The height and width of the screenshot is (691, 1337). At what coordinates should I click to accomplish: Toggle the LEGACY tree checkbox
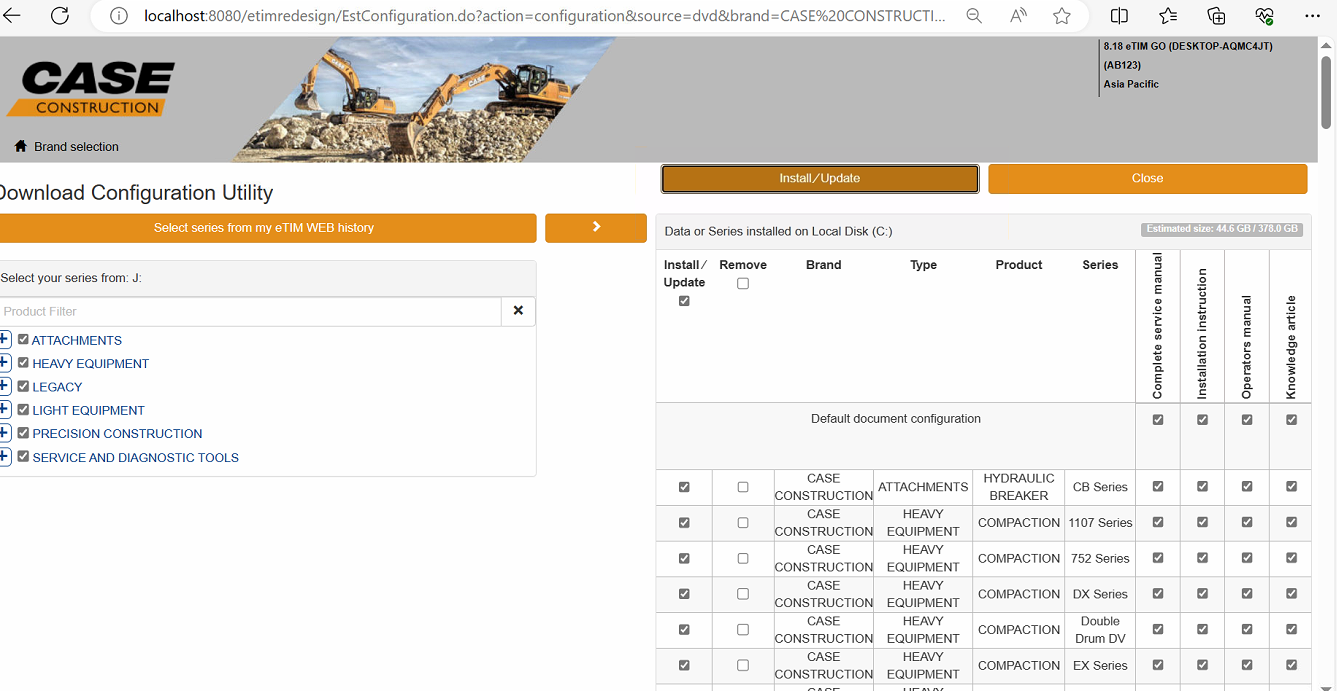23,386
